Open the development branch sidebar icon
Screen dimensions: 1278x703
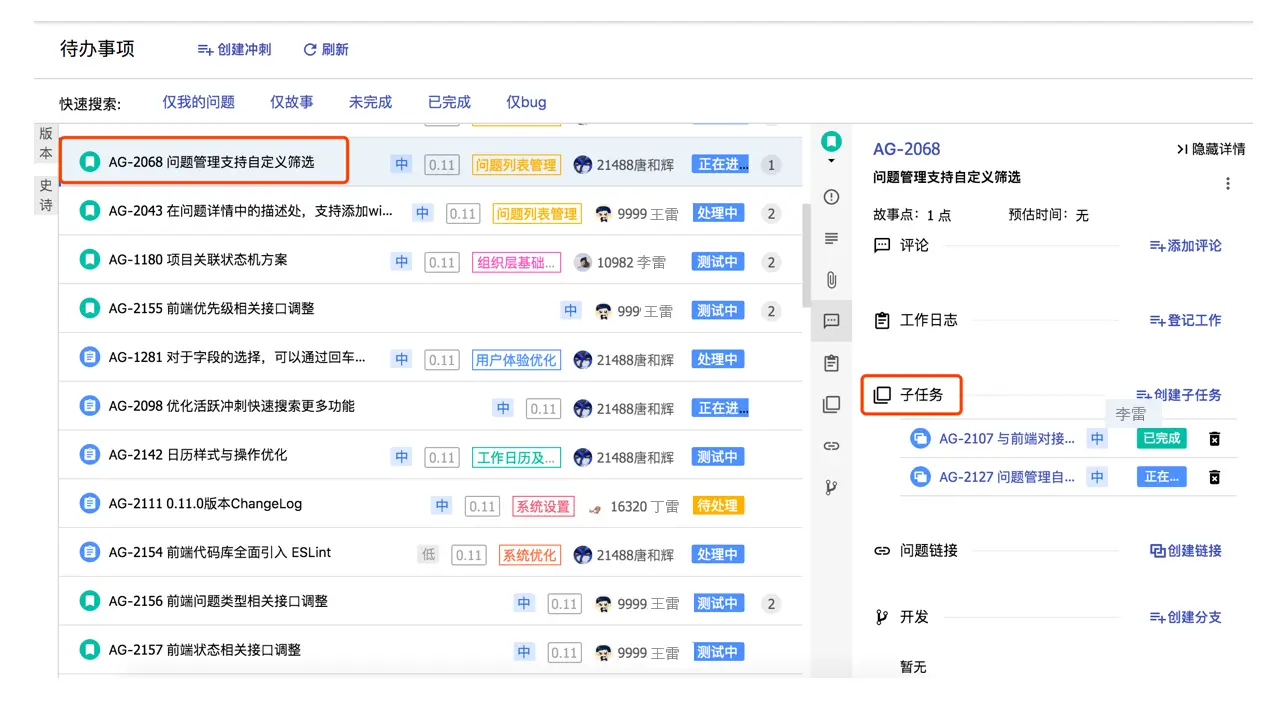831,487
